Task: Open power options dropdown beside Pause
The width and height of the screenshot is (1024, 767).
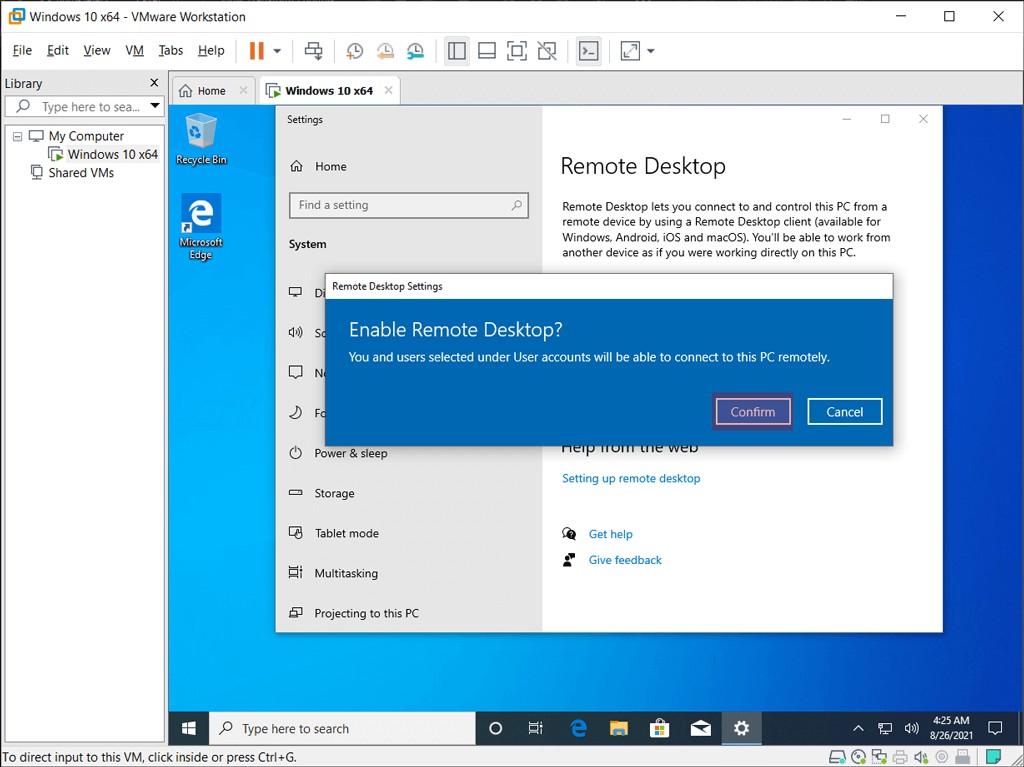Action: (277, 51)
